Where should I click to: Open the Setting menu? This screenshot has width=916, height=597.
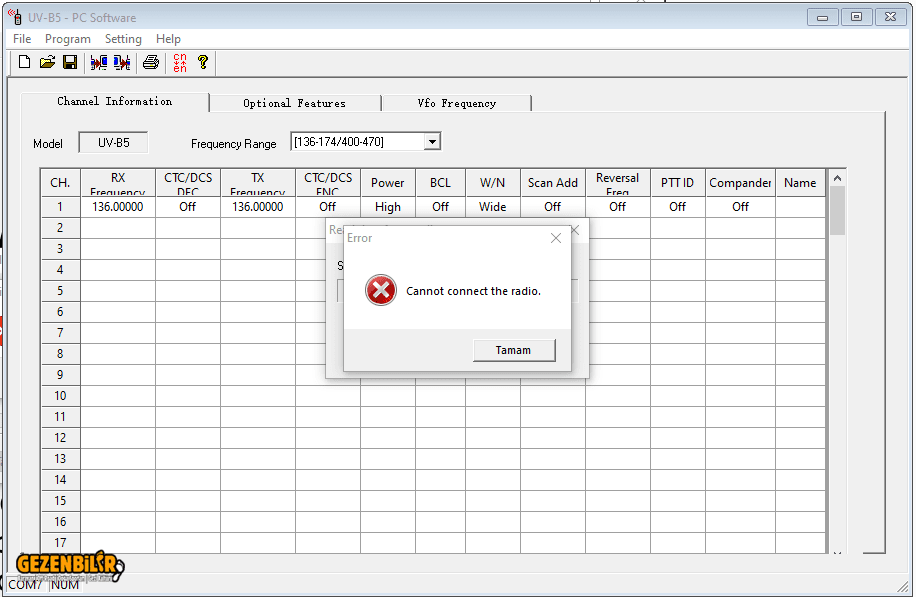point(123,39)
